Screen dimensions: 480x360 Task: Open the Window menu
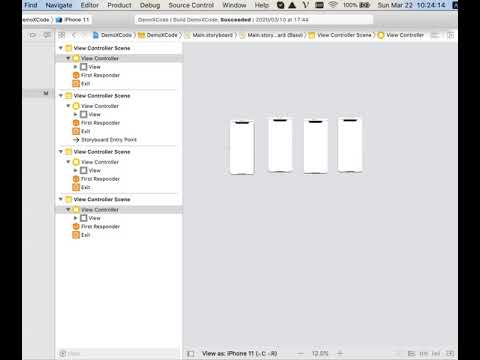pyautogui.click(x=234, y=5)
